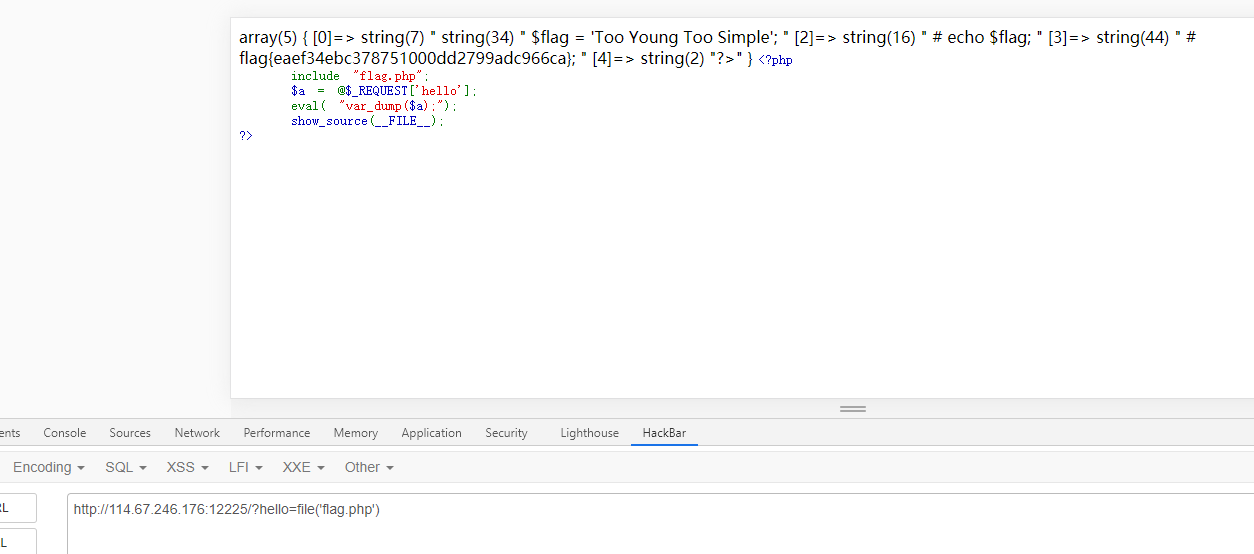Open the Security tab
Viewport: 1254px width, 554px height.
click(506, 433)
